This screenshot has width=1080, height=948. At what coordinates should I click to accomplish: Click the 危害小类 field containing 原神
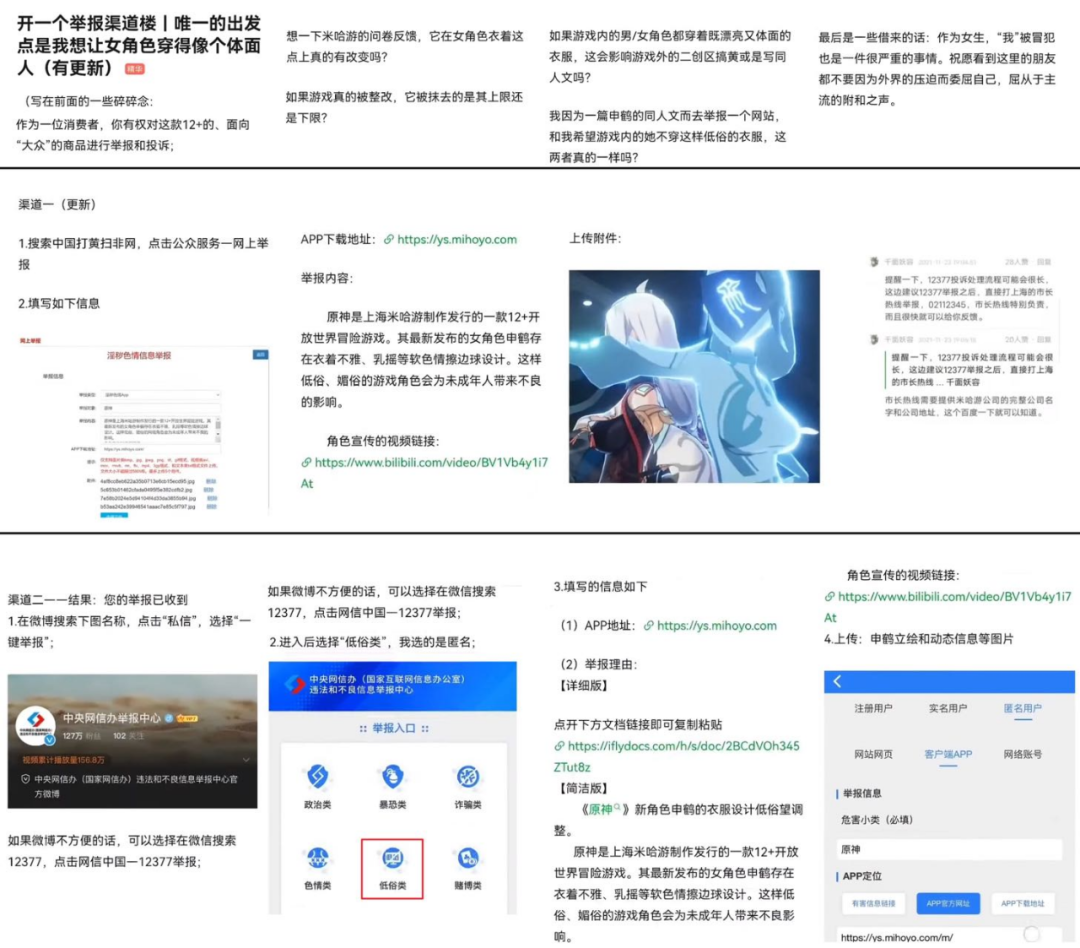[949, 849]
